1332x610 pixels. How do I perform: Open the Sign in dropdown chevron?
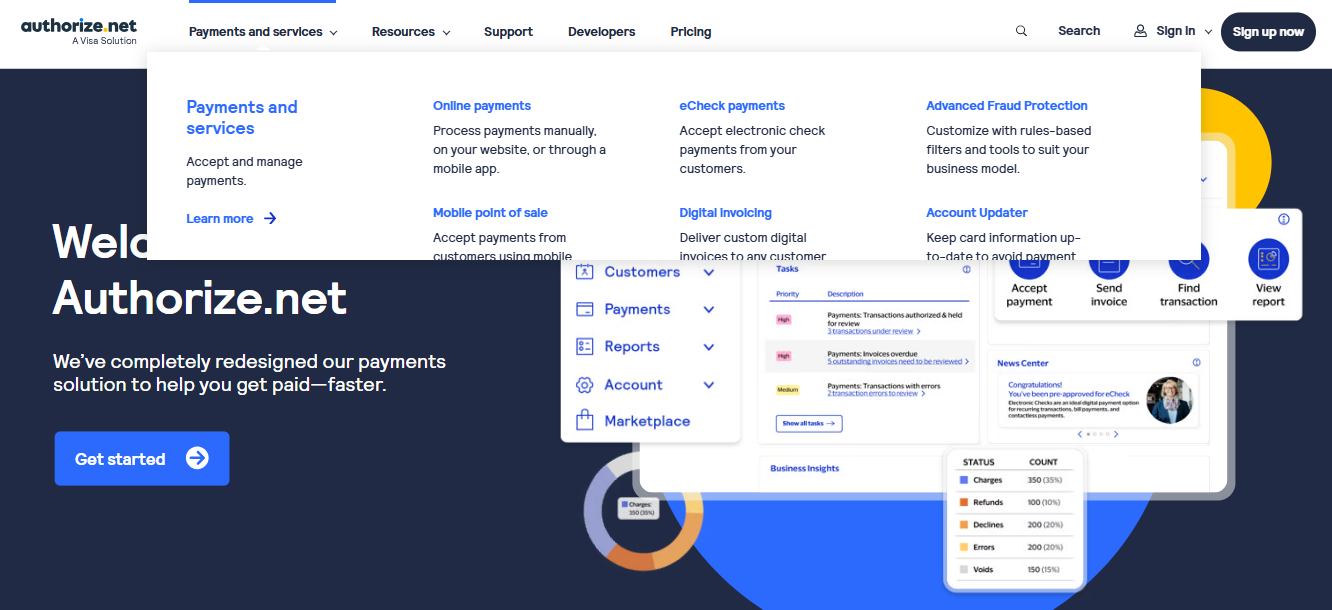tap(1208, 32)
